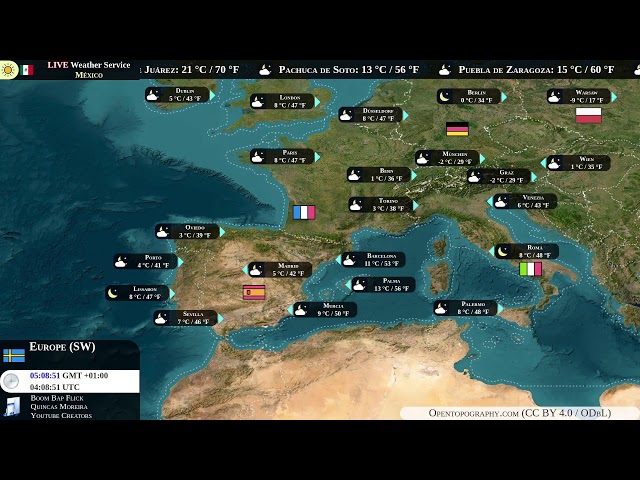640x480 pixels.
Task: Click the 04:08:51 UTC time
Action: click(54, 387)
